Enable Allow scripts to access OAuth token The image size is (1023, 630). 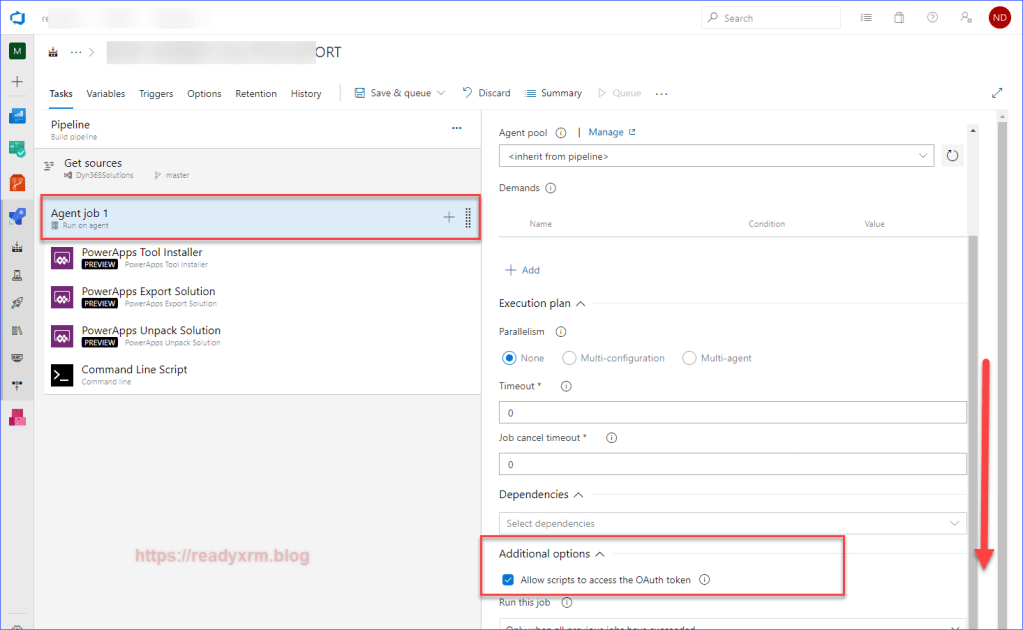click(x=508, y=579)
